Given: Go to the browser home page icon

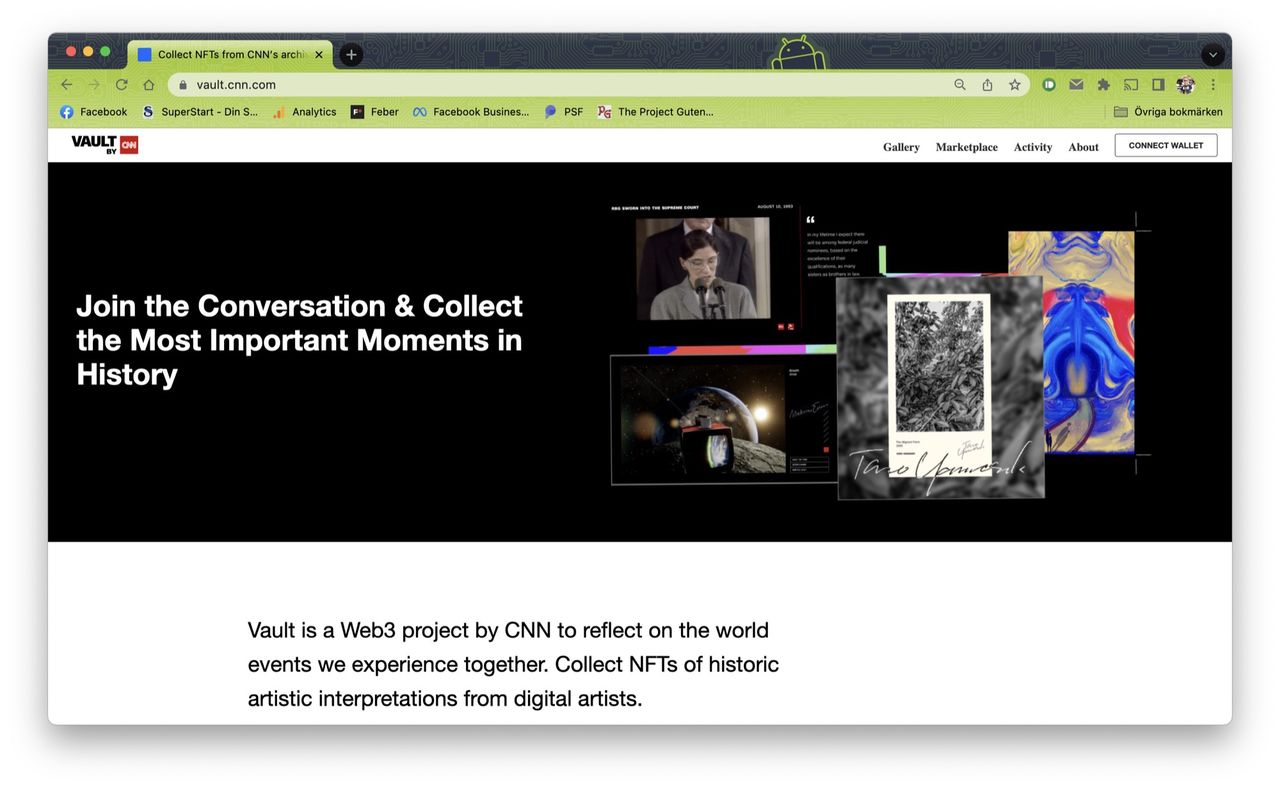Looking at the screenshot, I should 149,85.
